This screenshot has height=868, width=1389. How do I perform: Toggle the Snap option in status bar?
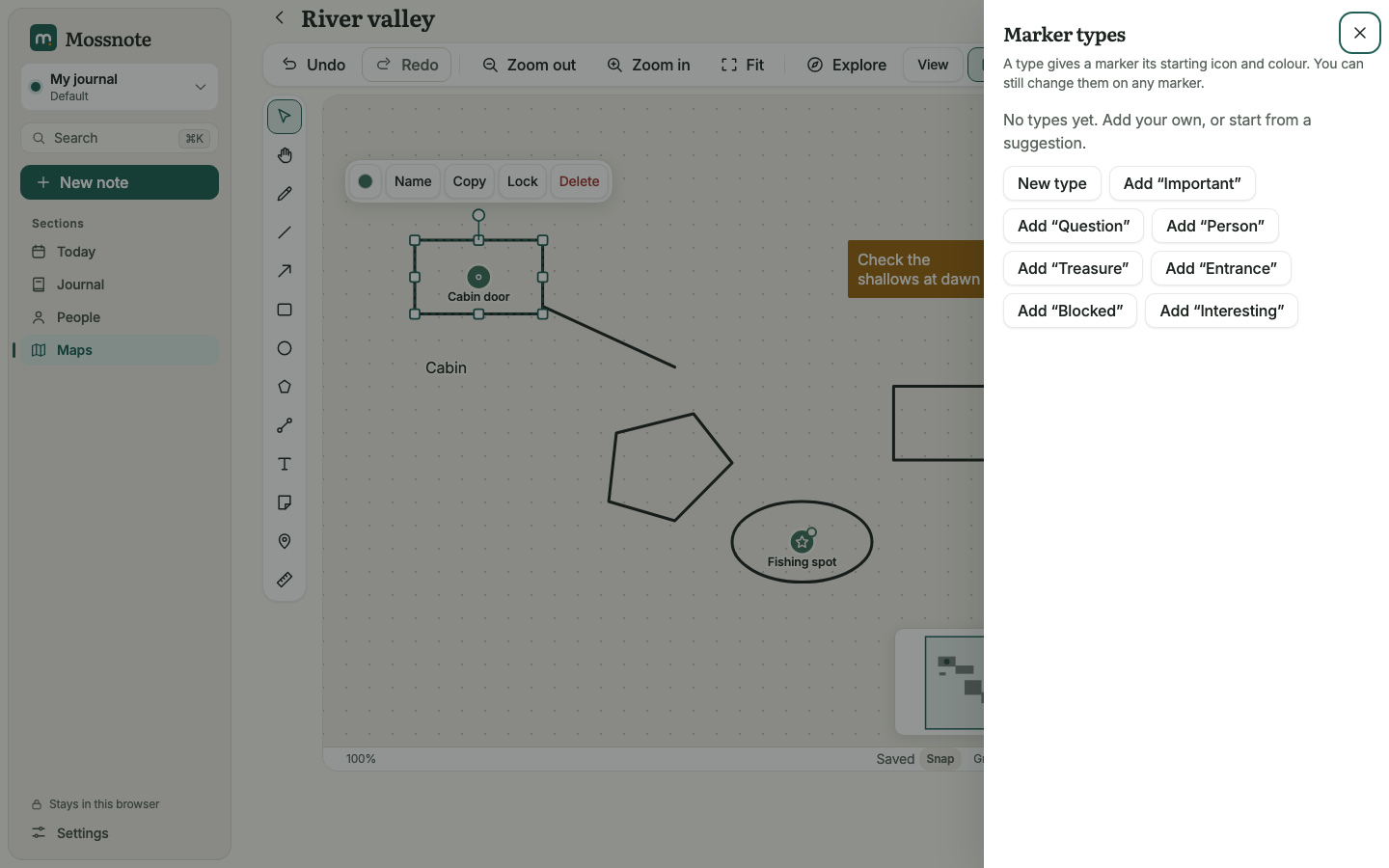940,759
